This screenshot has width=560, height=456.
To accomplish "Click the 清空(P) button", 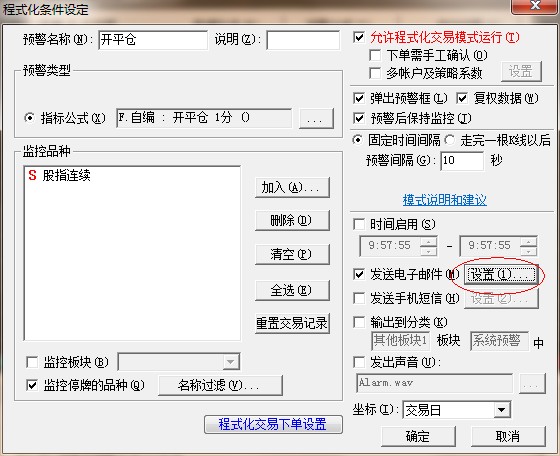I will (292, 254).
